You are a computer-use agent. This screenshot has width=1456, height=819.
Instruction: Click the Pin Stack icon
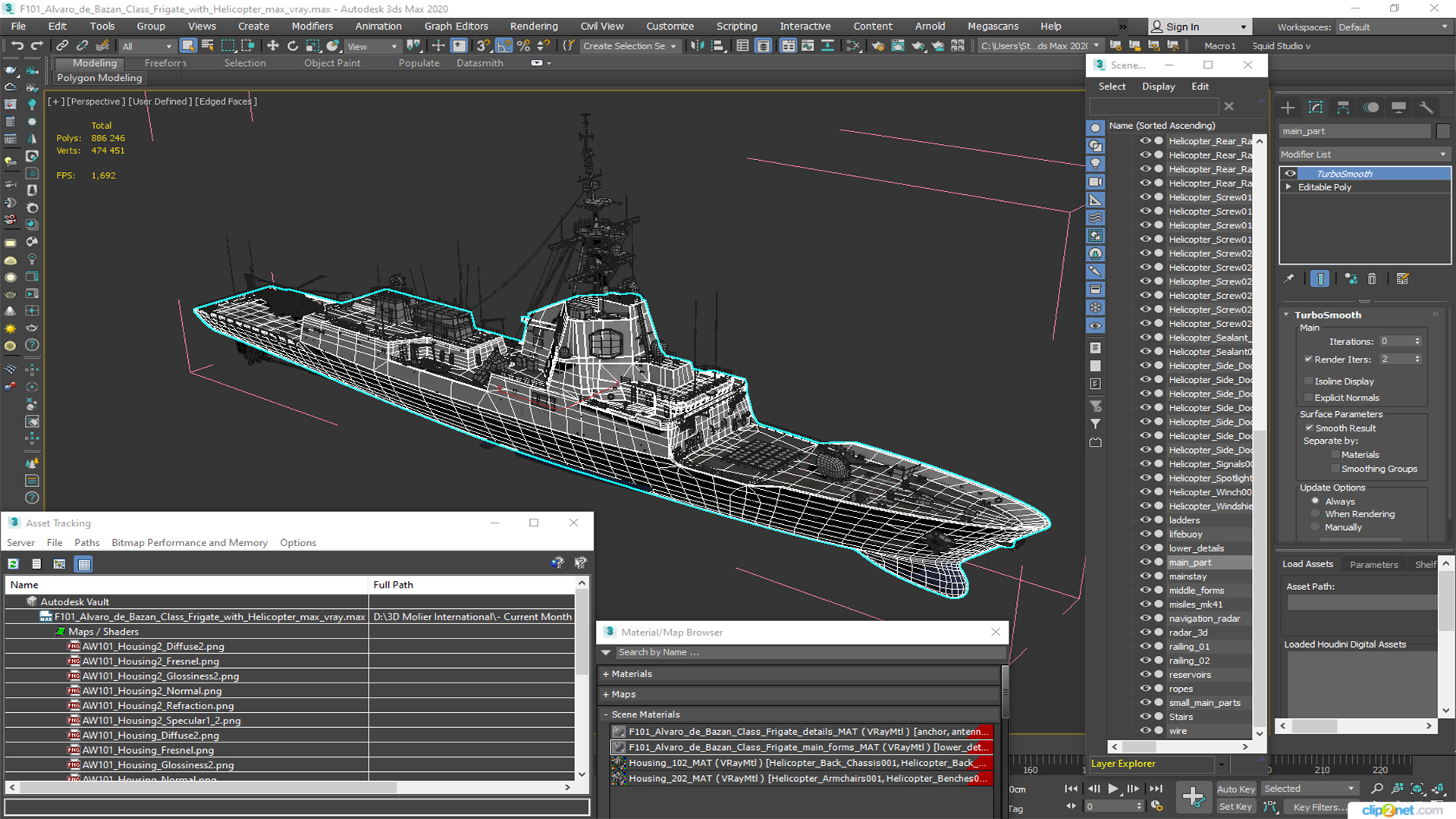[1289, 279]
